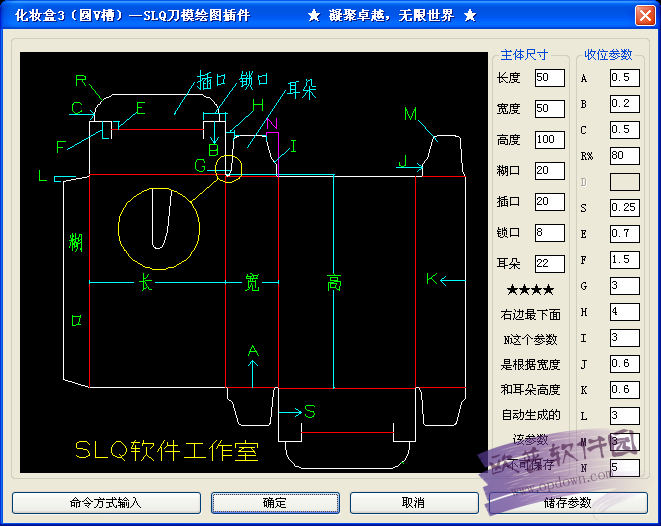661x526 pixels.
Task: Click the parameter N field showing 5
Action: click(625, 468)
